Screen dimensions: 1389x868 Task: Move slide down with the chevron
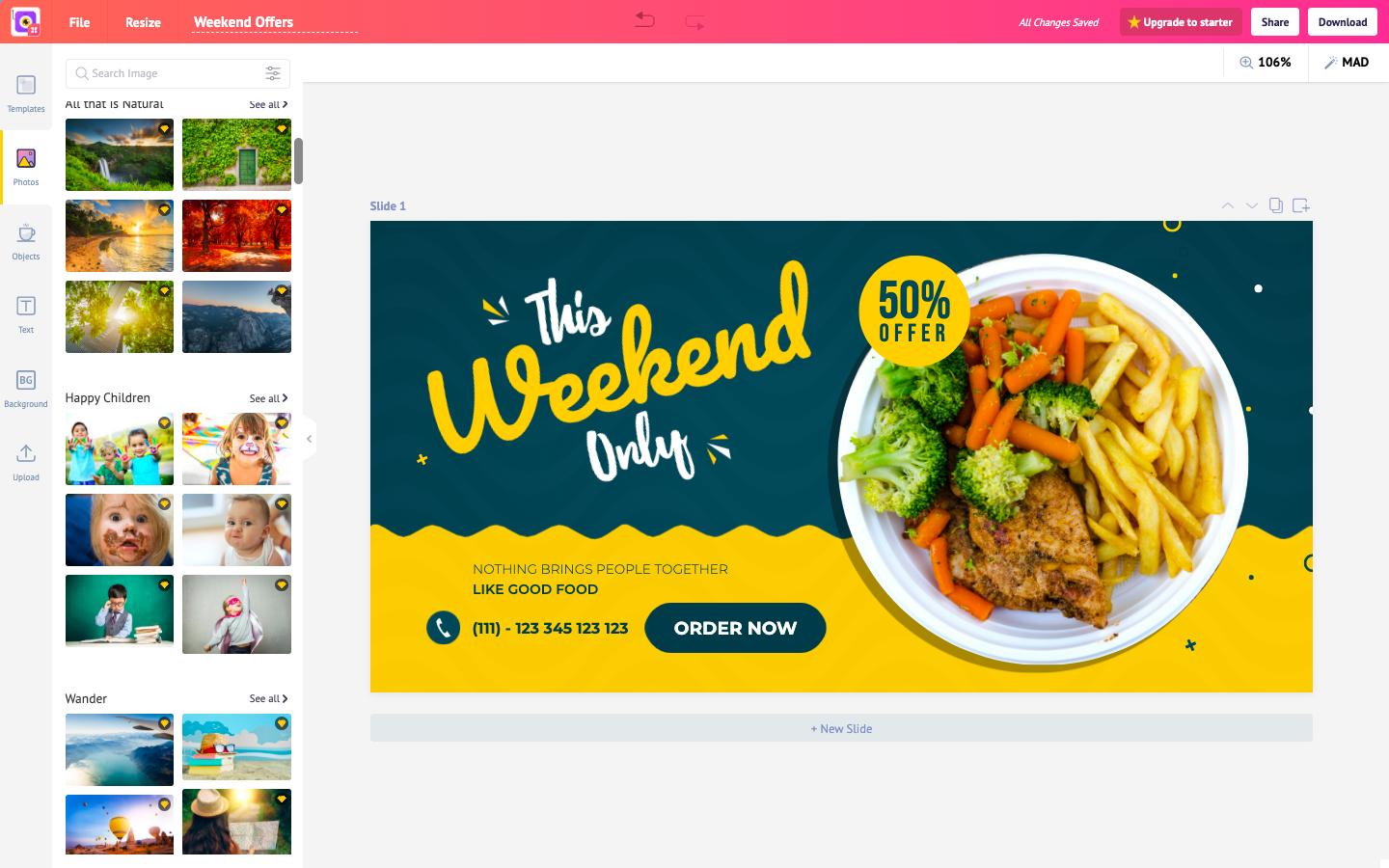1252,205
